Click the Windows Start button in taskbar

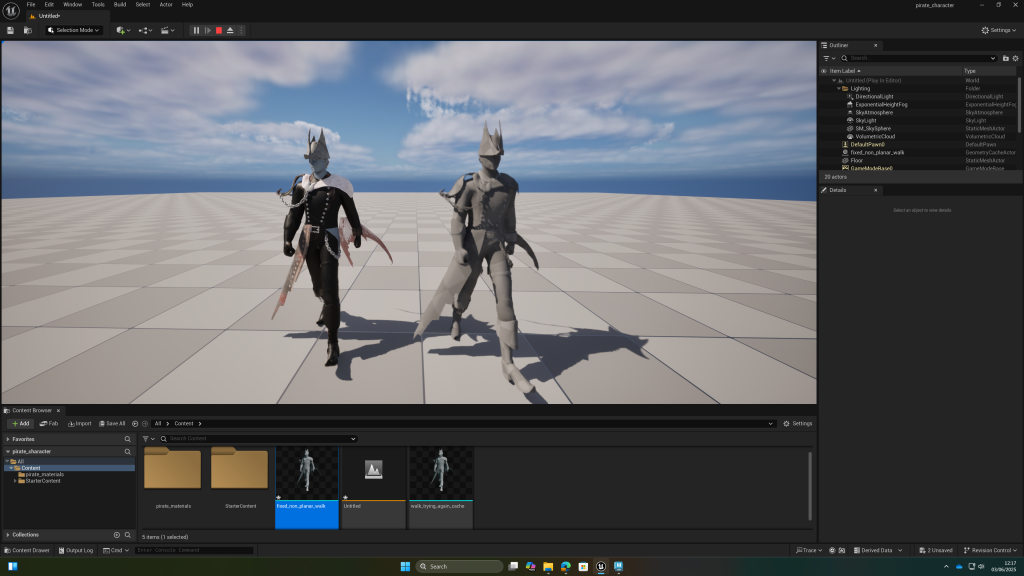click(x=405, y=566)
